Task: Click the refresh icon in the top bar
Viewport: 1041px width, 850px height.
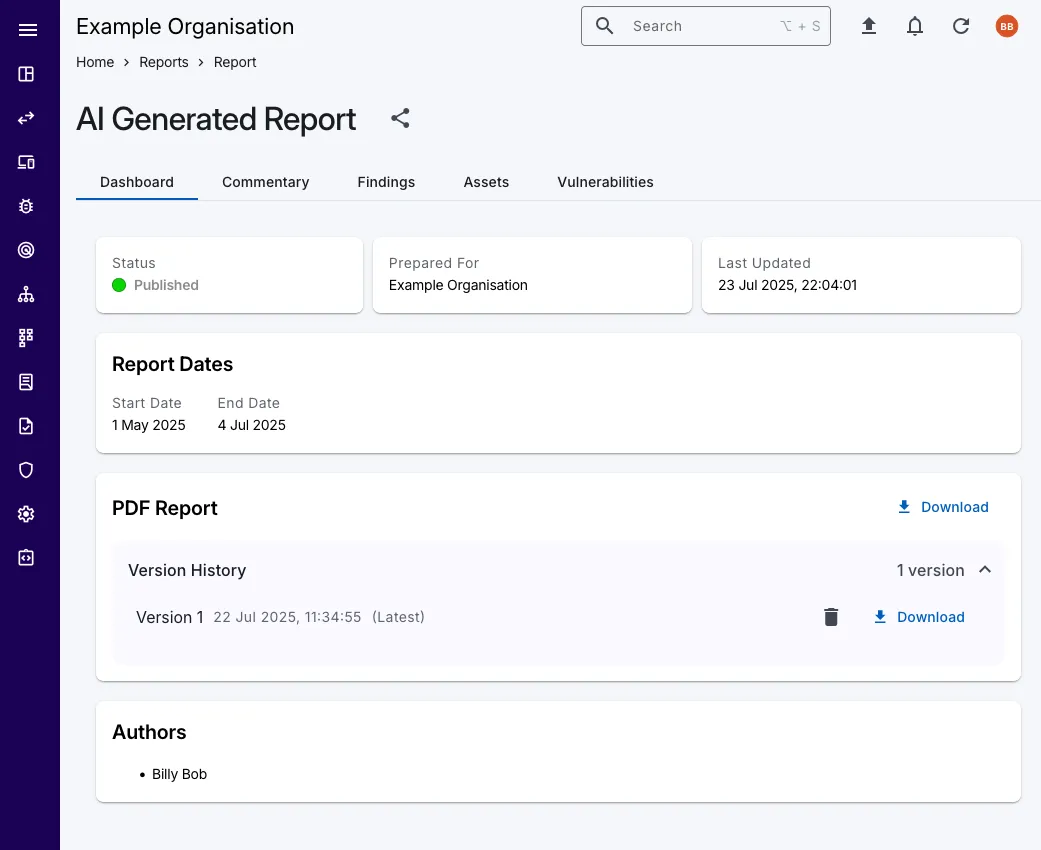Action: click(961, 27)
